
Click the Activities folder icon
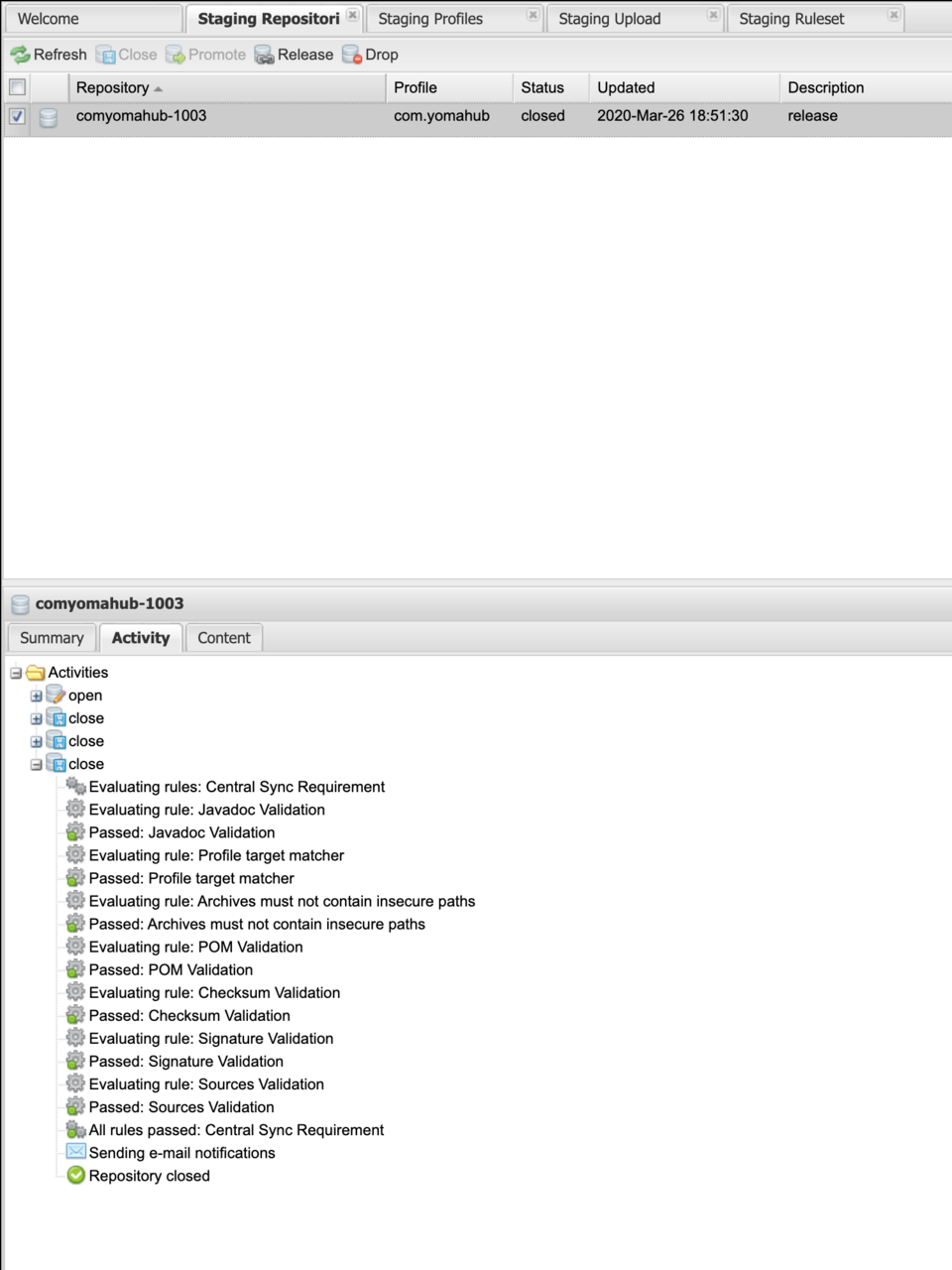(36, 673)
